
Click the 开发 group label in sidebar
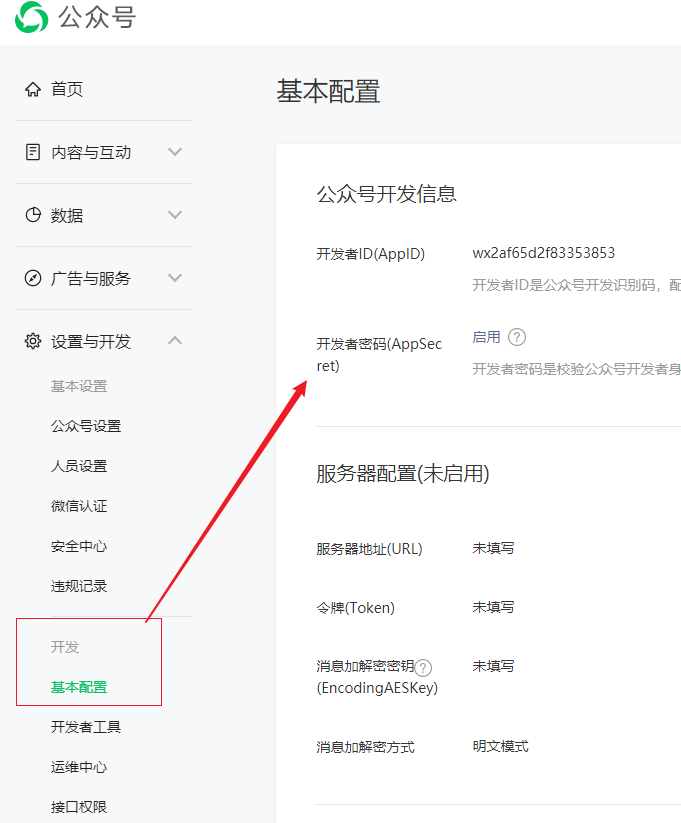pos(65,647)
